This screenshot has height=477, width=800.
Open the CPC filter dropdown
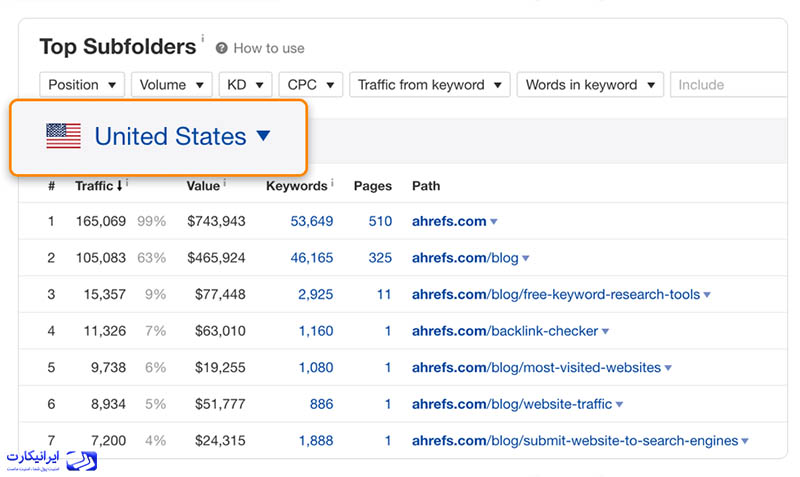pyautogui.click(x=310, y=85)
